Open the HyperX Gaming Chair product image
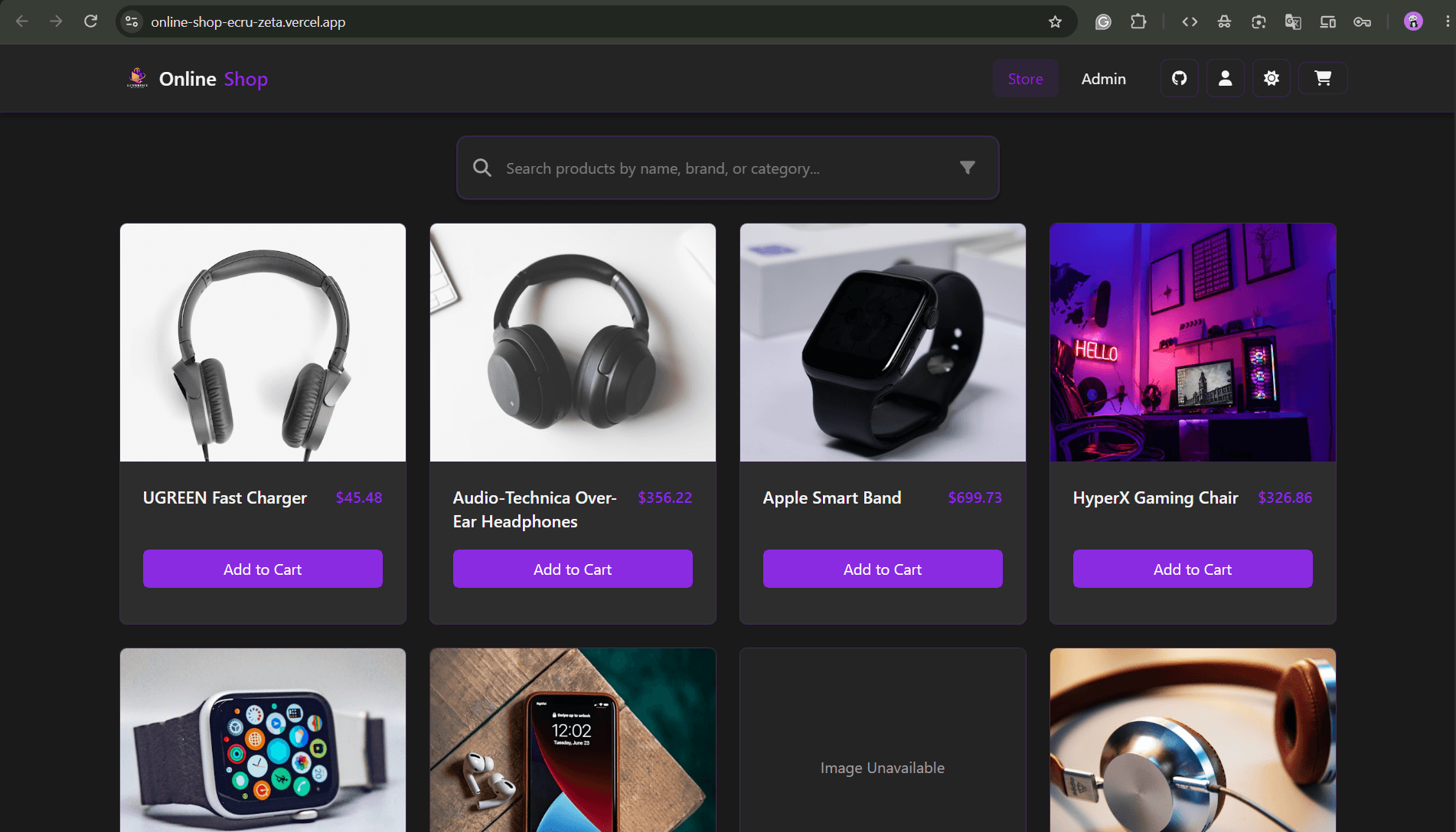Viewport: 1456px width, 832px height. pyautogui.click(x=1193, y=342)
